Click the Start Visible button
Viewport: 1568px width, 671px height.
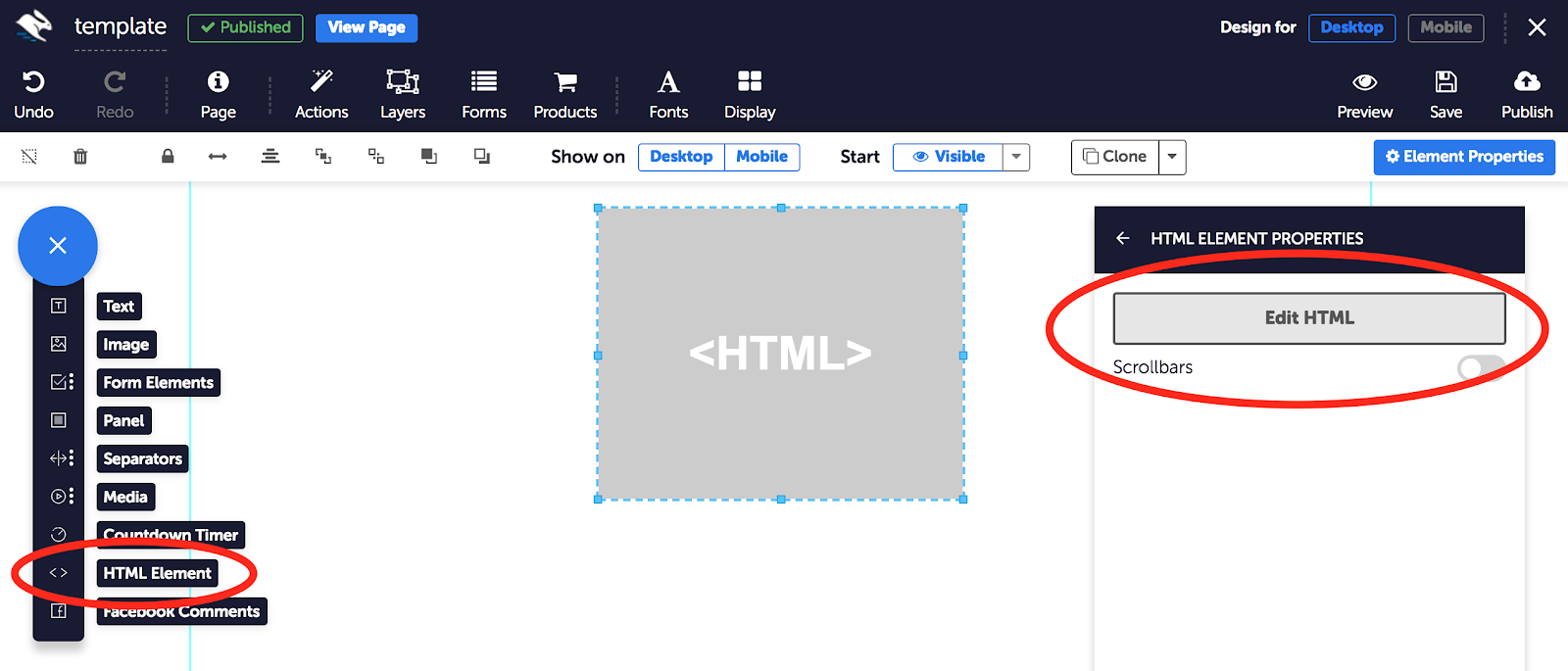point(948,157)
